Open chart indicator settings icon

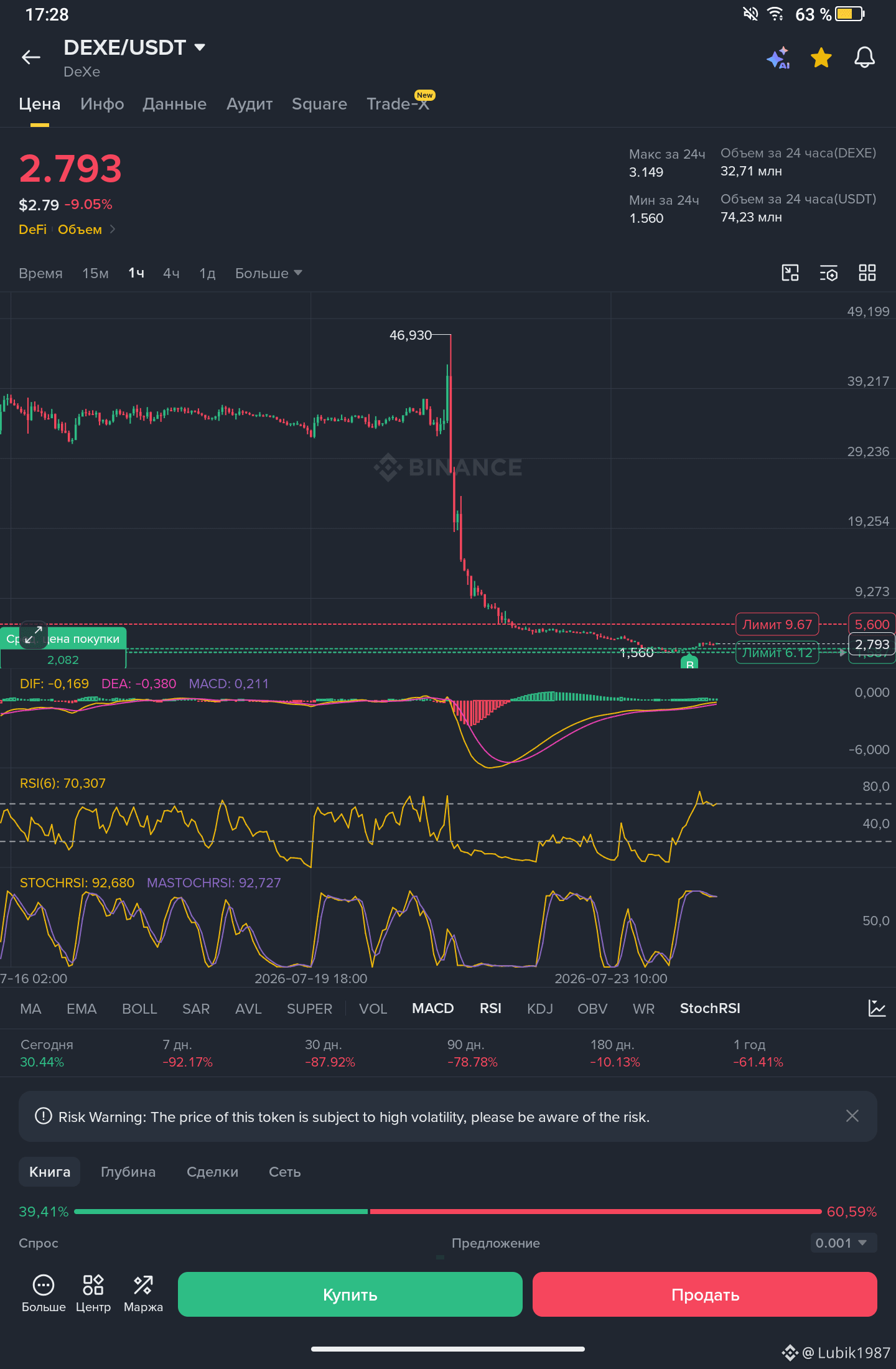pyautogui.click(x=829, y=273)
